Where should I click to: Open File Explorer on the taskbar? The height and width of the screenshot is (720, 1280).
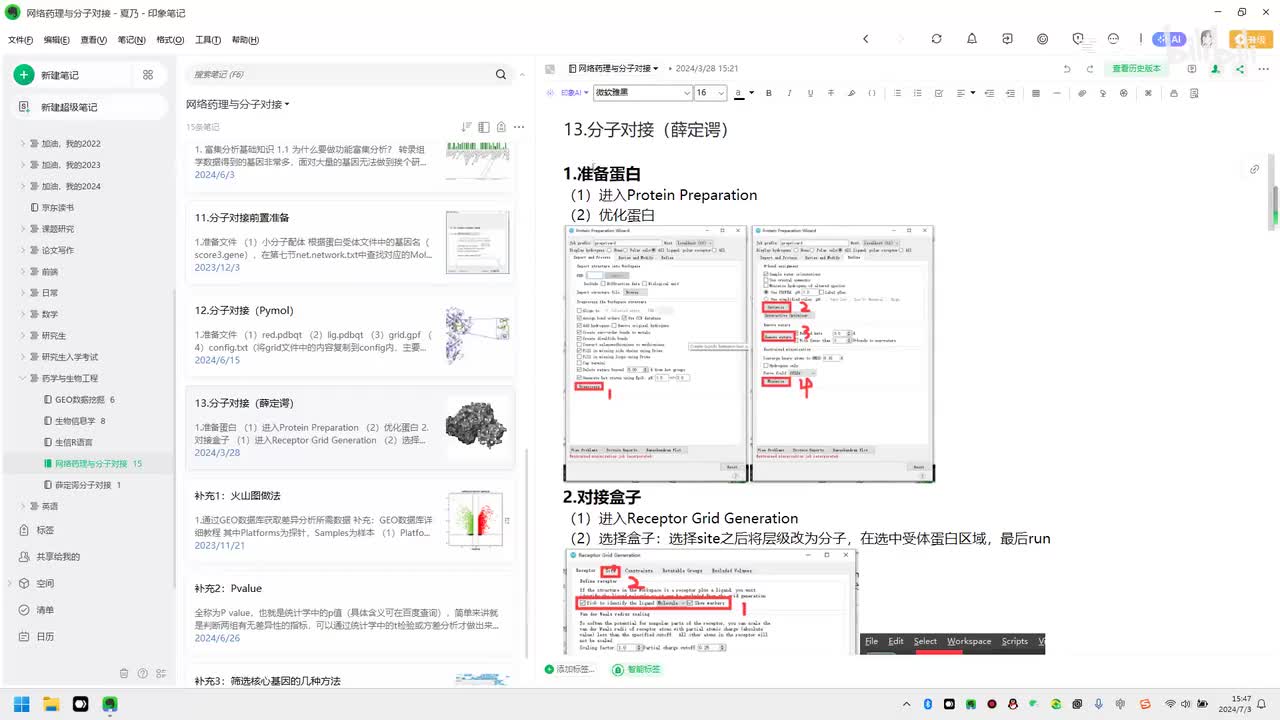[x=51, y=704]
